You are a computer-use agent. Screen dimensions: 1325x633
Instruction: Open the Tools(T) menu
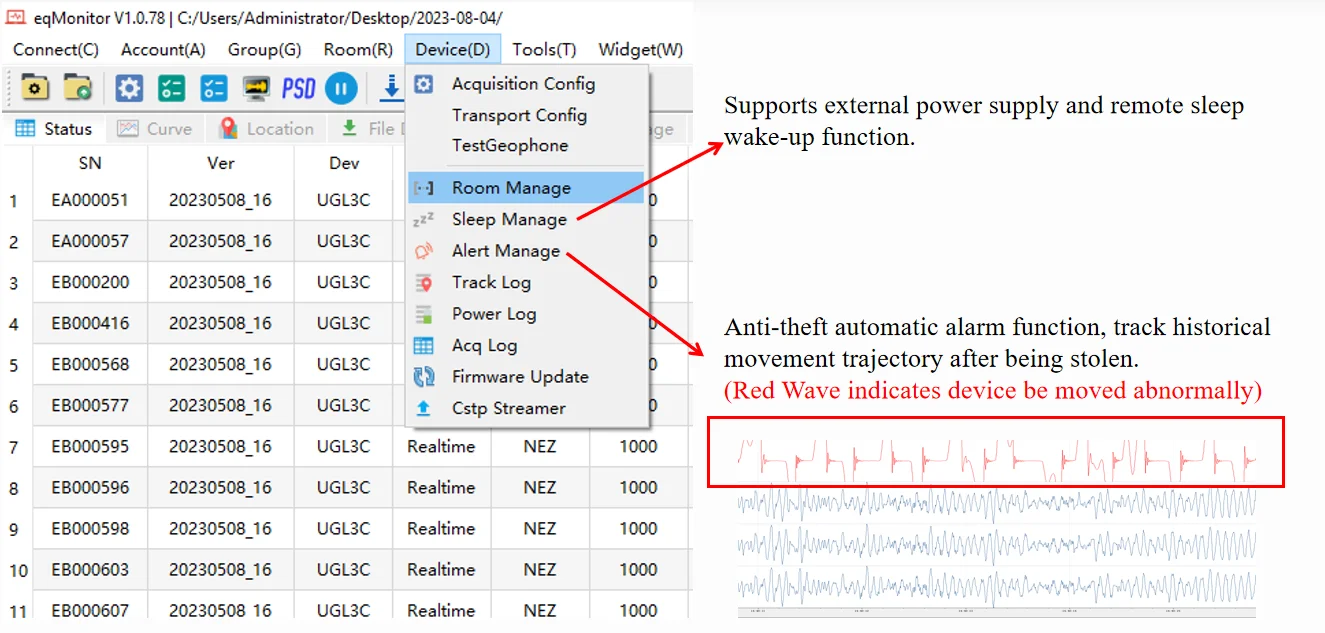pyautogui.click(x=543, y=48)
